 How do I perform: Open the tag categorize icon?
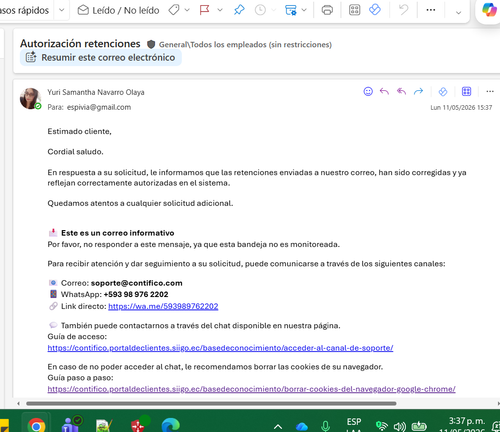click(x=174, y=10)
